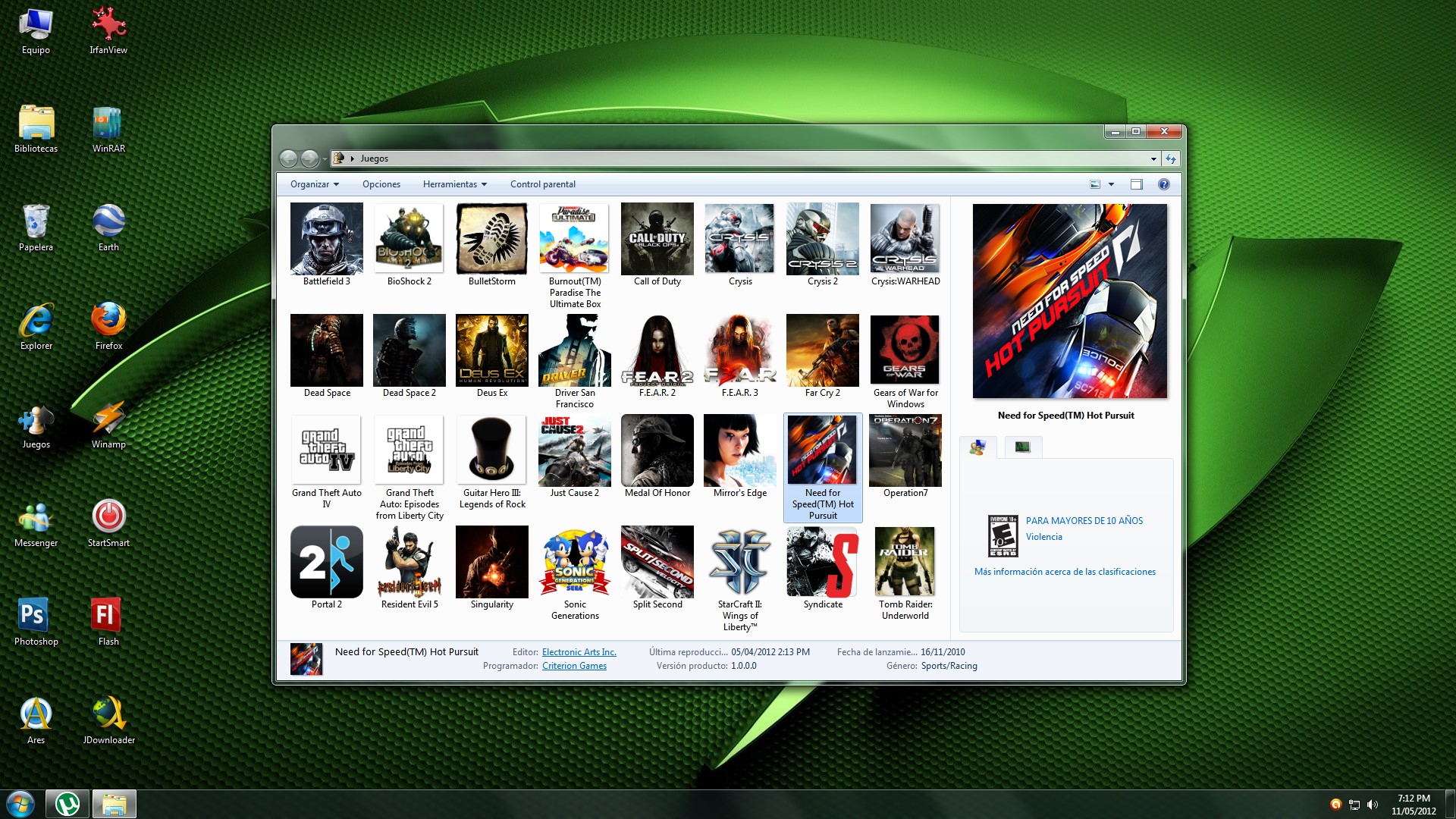Viewport: 1456px width, 819px height.
Task: Click Más información acerca de las clasificaciones link
Action: pos(1064,571)
